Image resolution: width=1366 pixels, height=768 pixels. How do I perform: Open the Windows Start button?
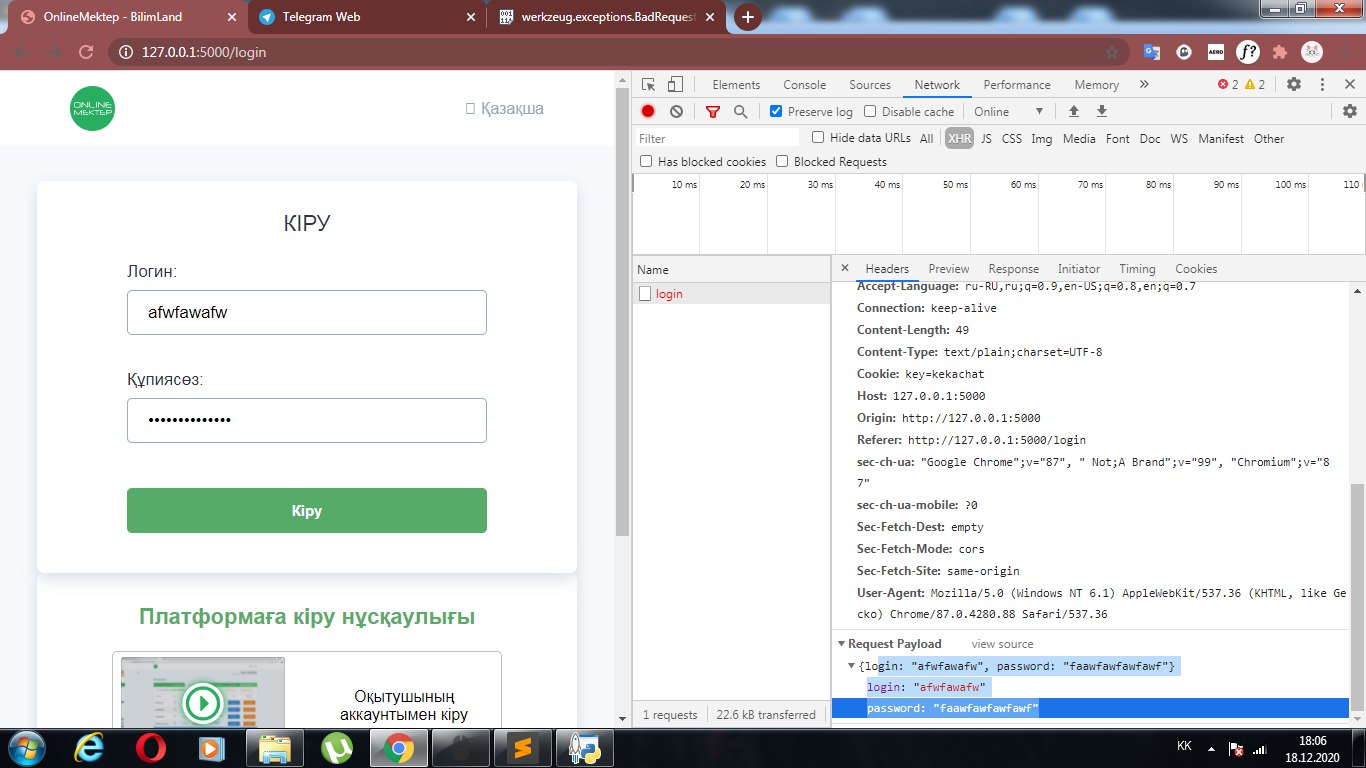coord(27,747)
